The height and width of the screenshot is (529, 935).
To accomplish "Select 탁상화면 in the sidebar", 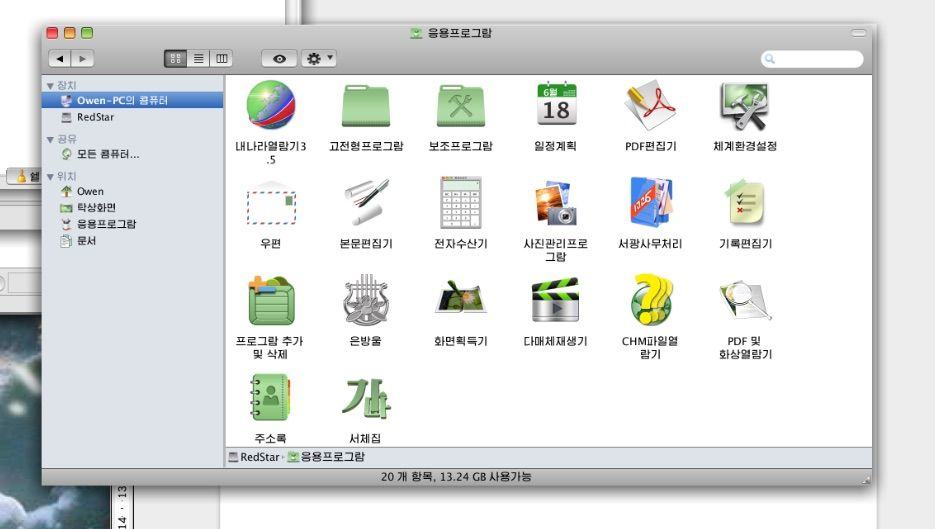I will 98,208.
